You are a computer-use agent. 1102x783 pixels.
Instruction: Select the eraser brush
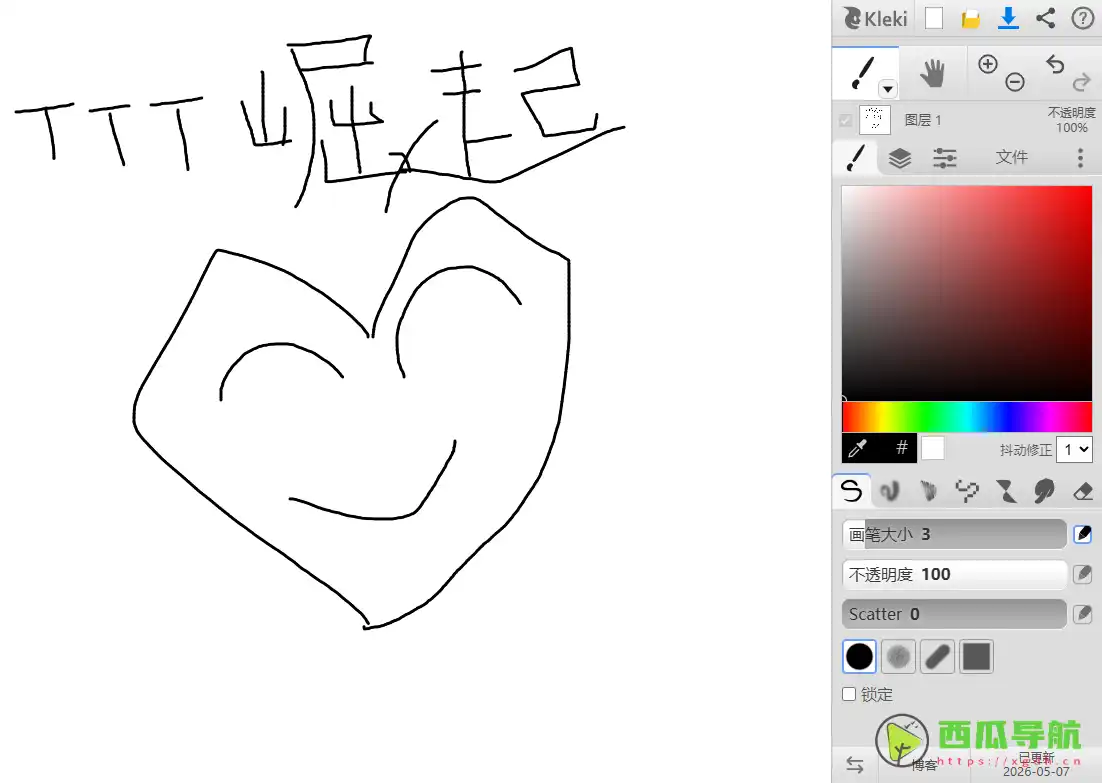tap(1083, 491)
